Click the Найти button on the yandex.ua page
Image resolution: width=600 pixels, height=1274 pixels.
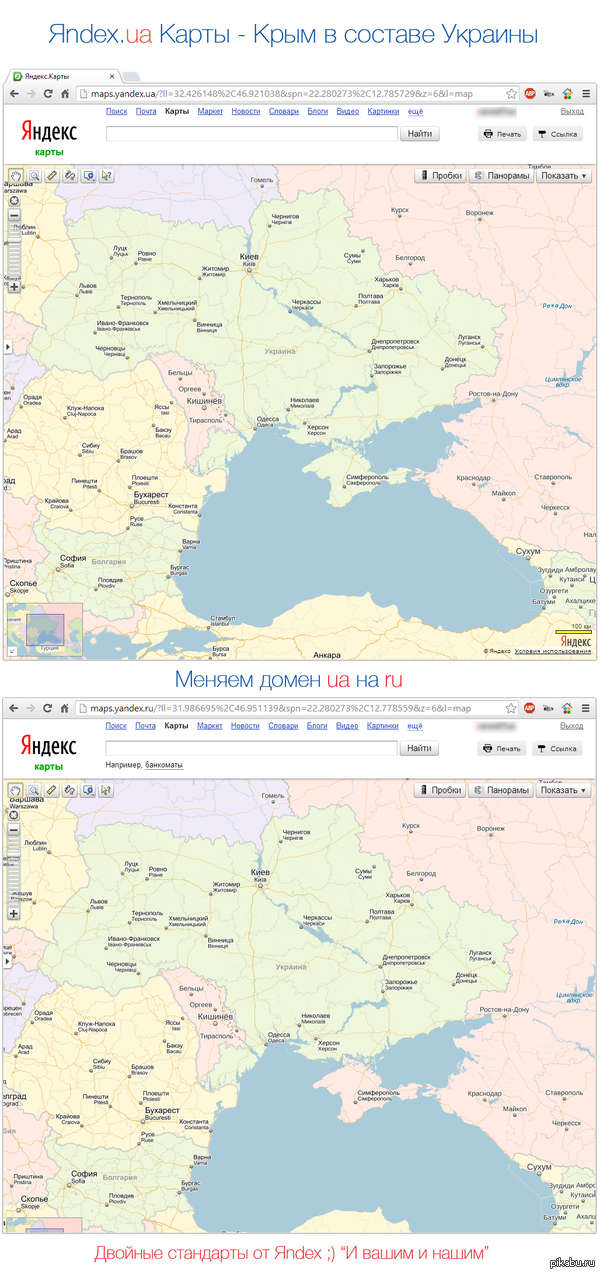[420, 133]
